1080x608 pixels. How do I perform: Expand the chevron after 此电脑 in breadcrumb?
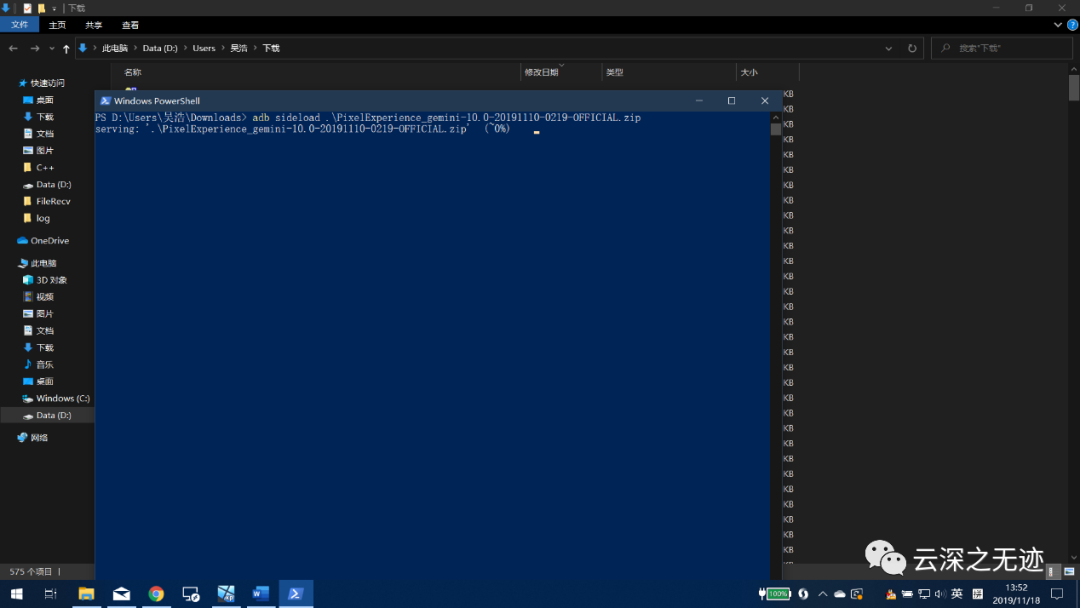(x=136, y=48)
